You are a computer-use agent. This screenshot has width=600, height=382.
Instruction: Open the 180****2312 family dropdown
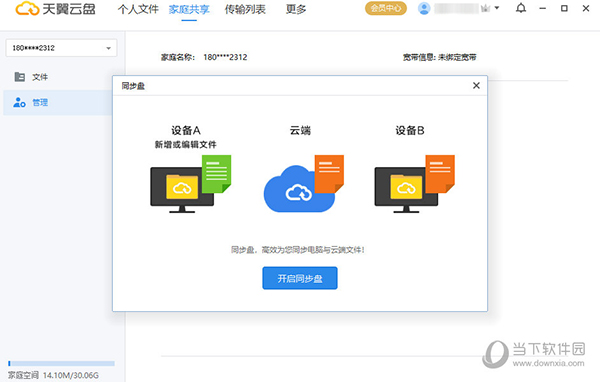pos(61,48)
